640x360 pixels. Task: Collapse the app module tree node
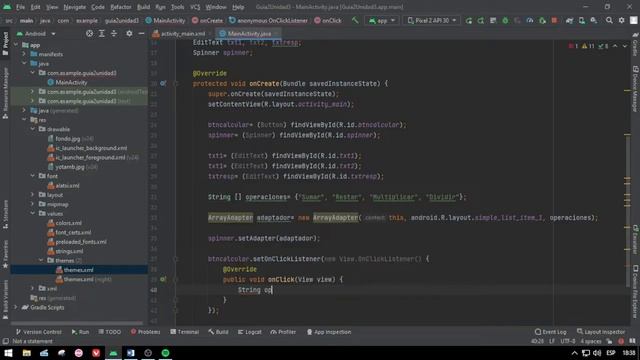(x=16, y=45)
